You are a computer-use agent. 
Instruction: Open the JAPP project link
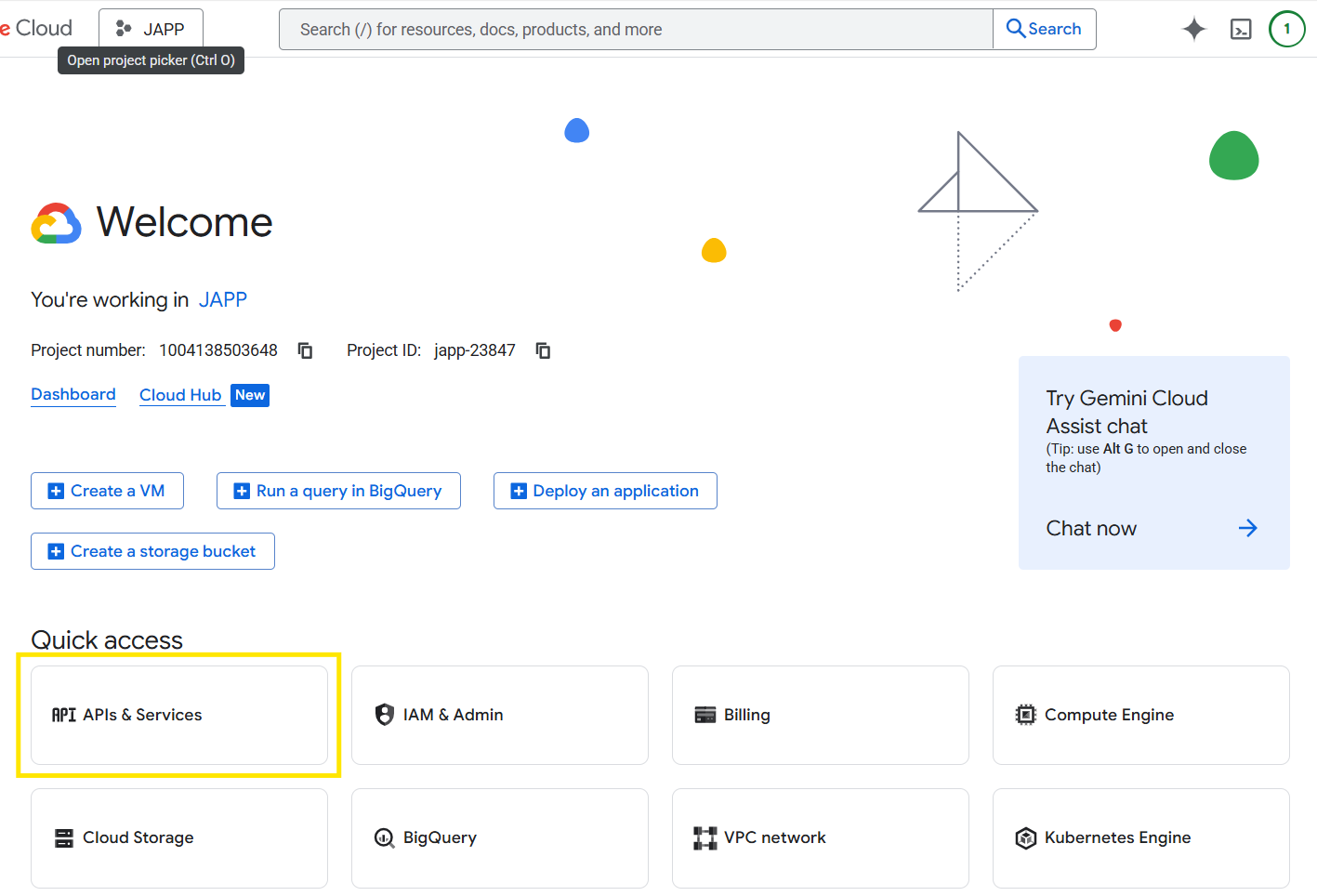pos(223,299)
